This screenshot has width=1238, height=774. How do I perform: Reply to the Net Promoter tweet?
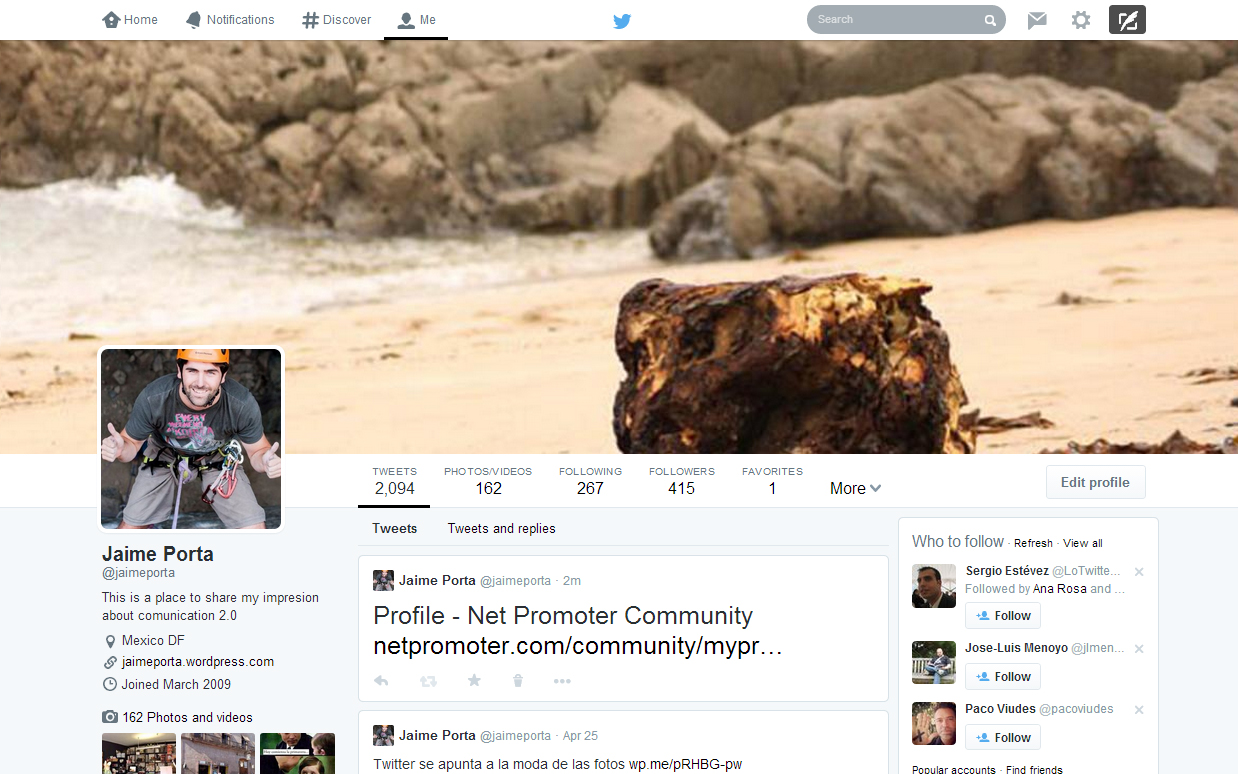tap(381, 681)
